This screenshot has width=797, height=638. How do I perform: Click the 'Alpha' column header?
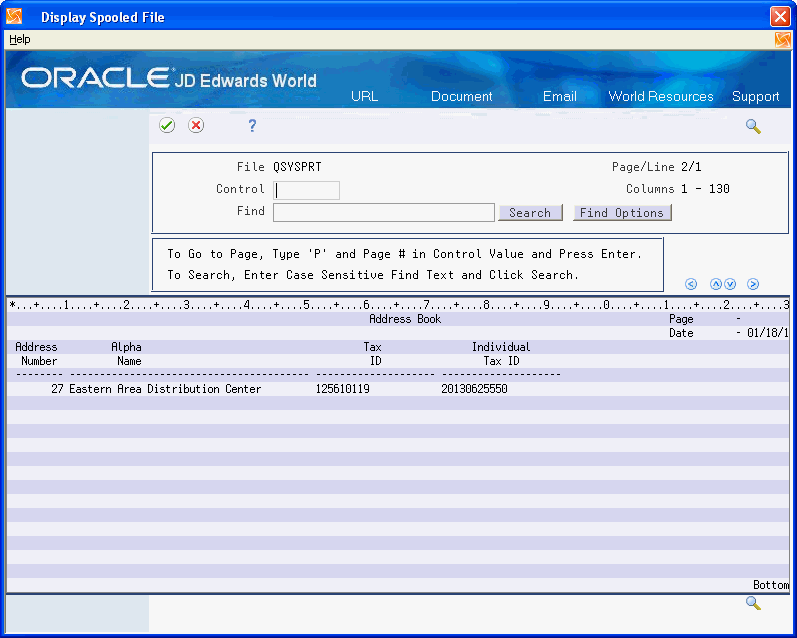126,347
